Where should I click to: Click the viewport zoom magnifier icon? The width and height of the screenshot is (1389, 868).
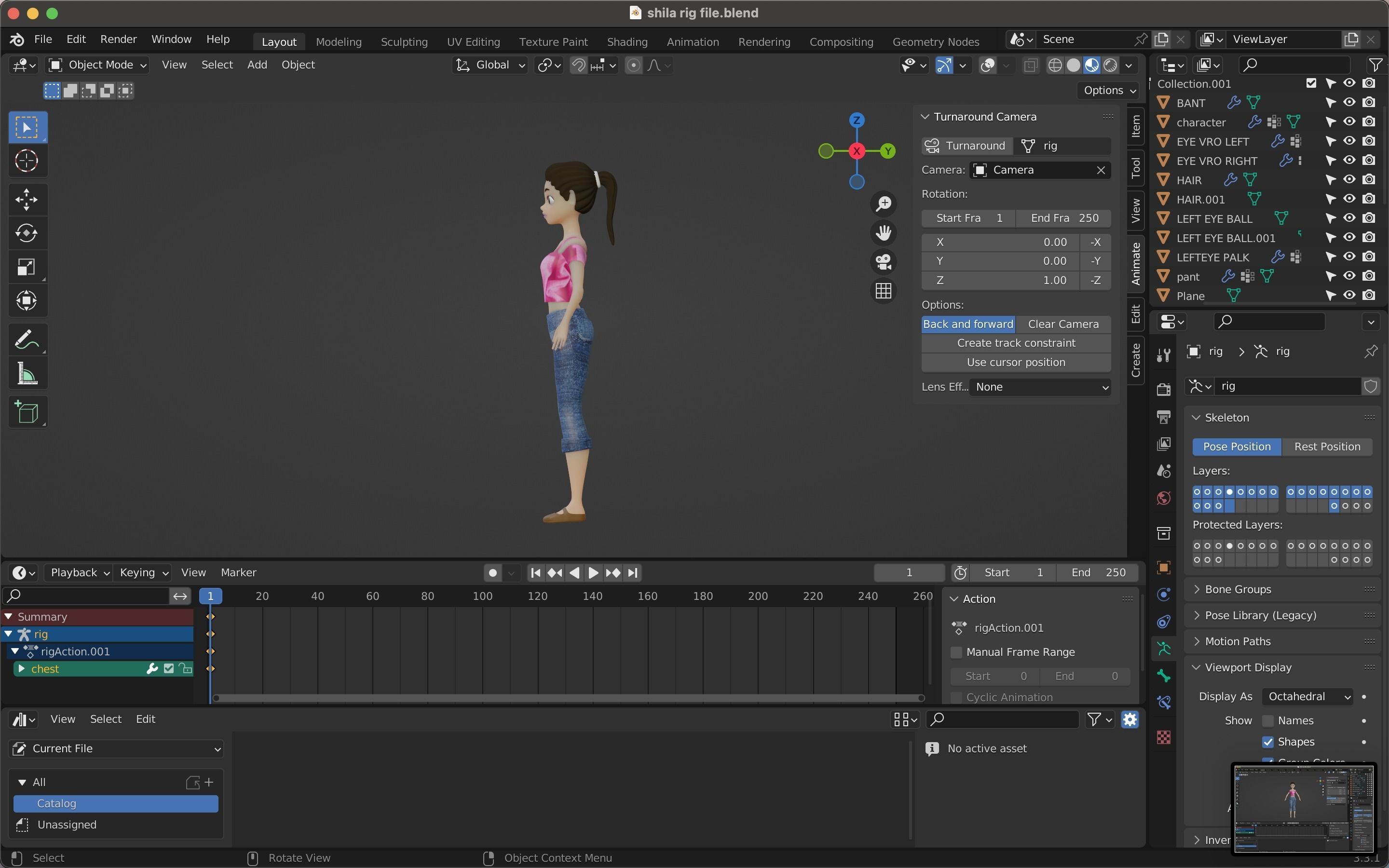click(x=884, y=204)
